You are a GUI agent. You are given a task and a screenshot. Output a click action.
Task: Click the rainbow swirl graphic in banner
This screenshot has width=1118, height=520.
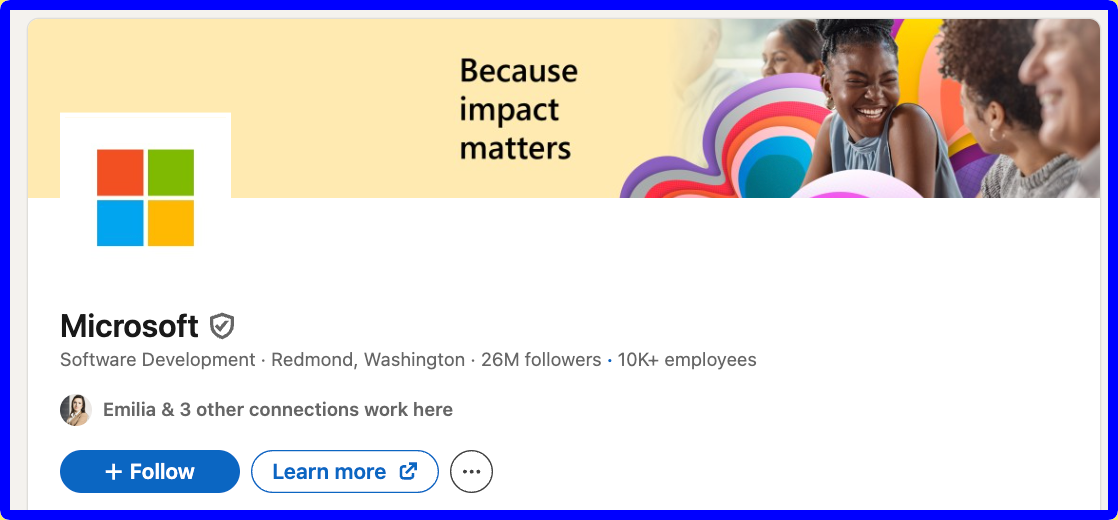click(720, 143)
